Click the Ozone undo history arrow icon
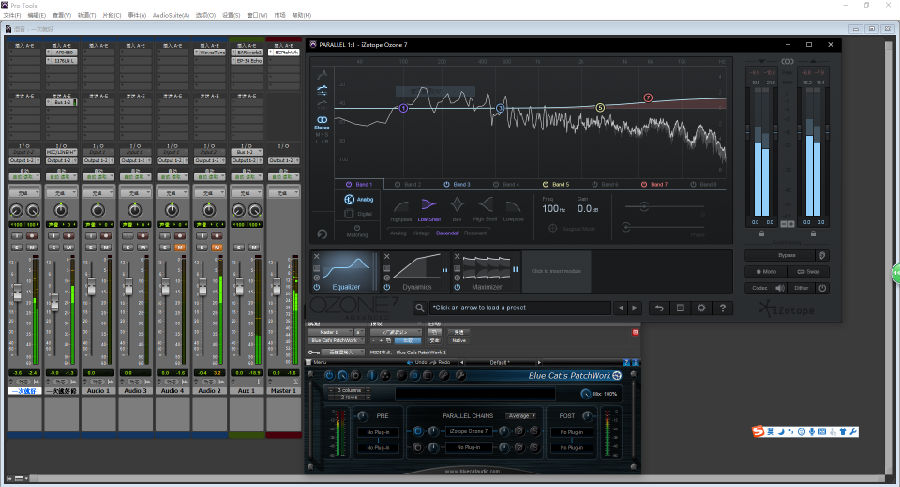 pyautogui.click(x=659, y=308)
